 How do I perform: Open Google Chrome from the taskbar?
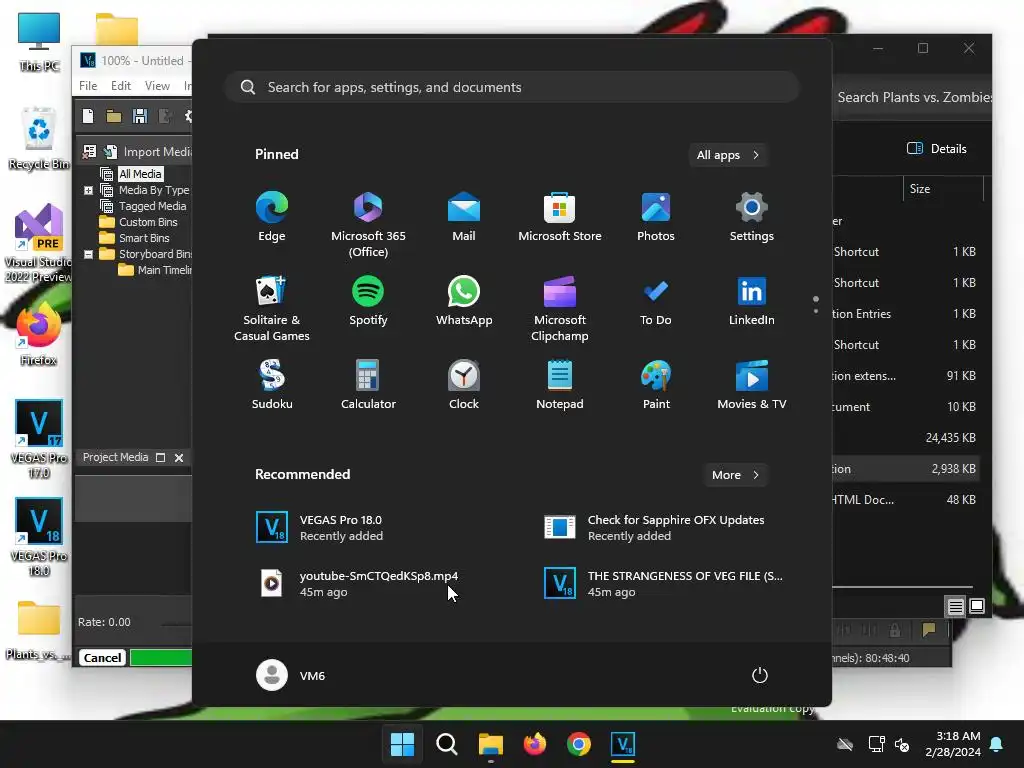(579, 744)
